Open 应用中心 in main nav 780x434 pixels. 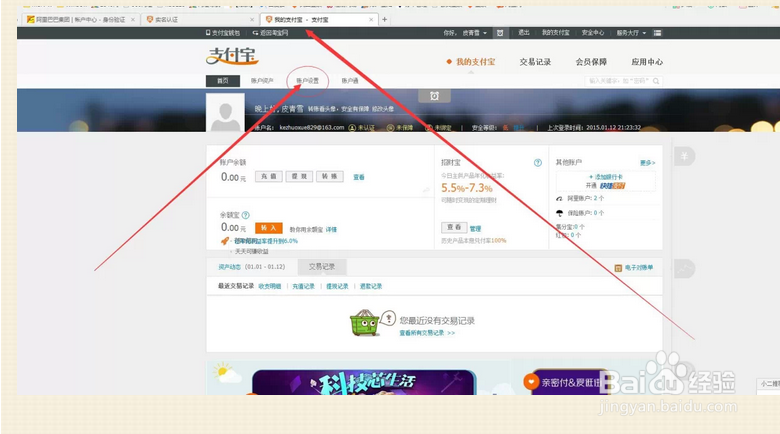tap(647, 62)
